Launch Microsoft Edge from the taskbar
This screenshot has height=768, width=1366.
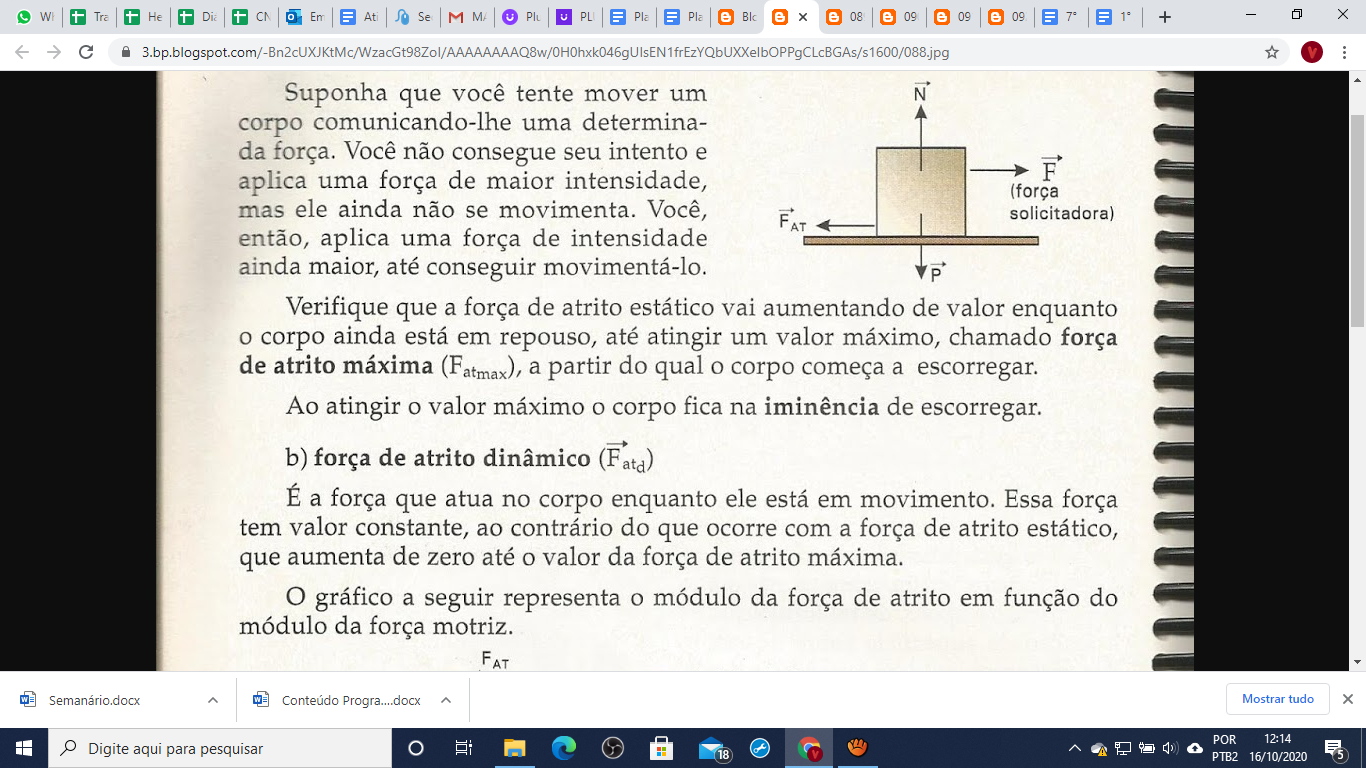[x=564, y=748]
